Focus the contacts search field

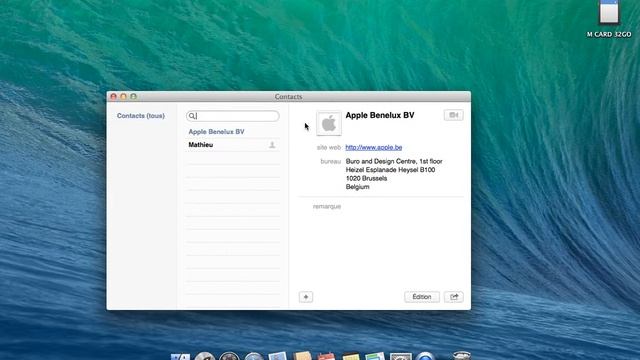[233, 116]
